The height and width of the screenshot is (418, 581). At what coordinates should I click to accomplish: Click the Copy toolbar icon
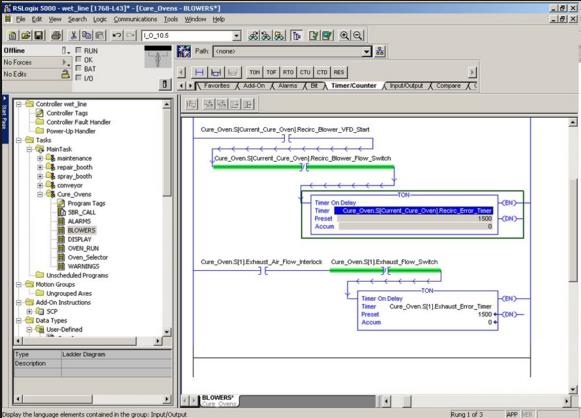[x=86, y=36]
